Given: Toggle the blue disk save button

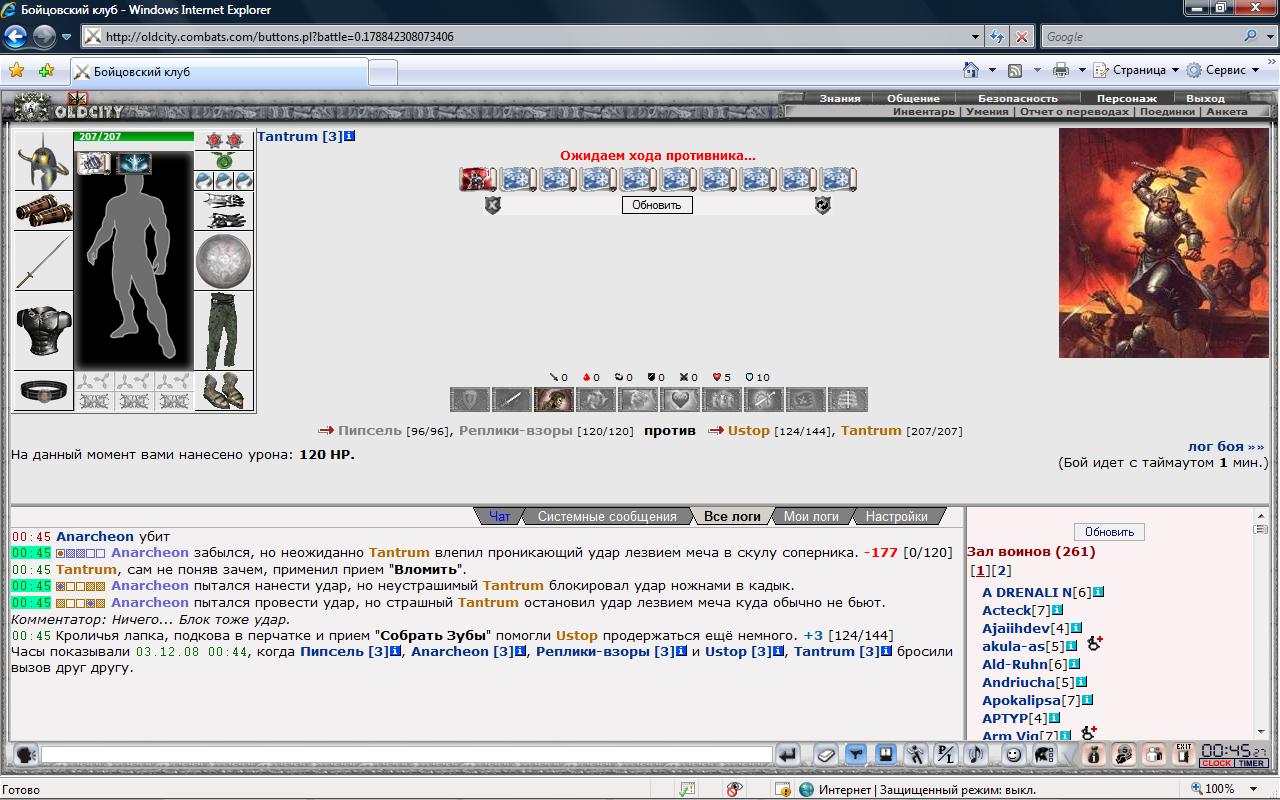Looking at the screenshot, I should coord(885,755).
